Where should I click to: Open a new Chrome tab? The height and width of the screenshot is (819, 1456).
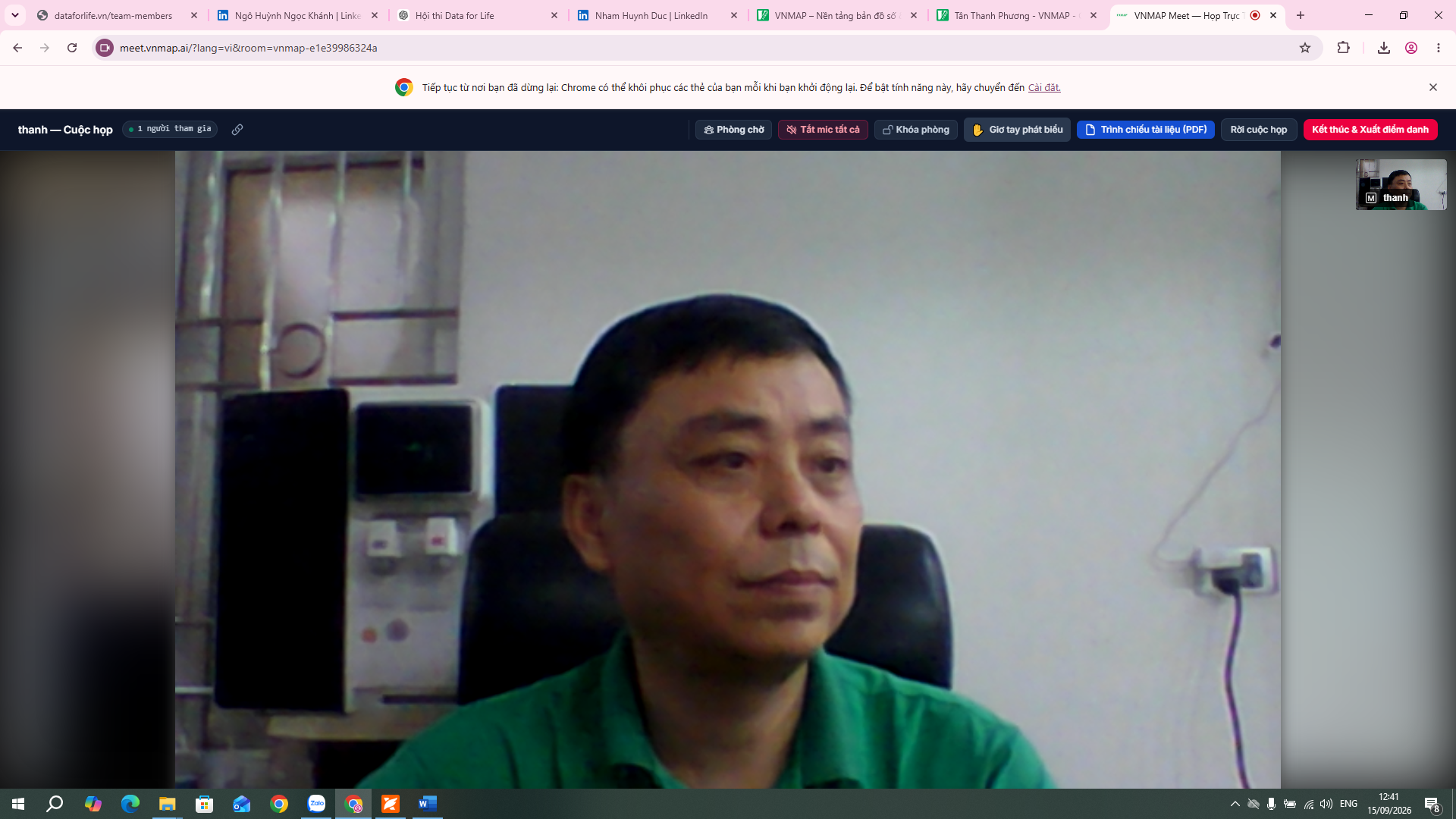coord(1301,15)
